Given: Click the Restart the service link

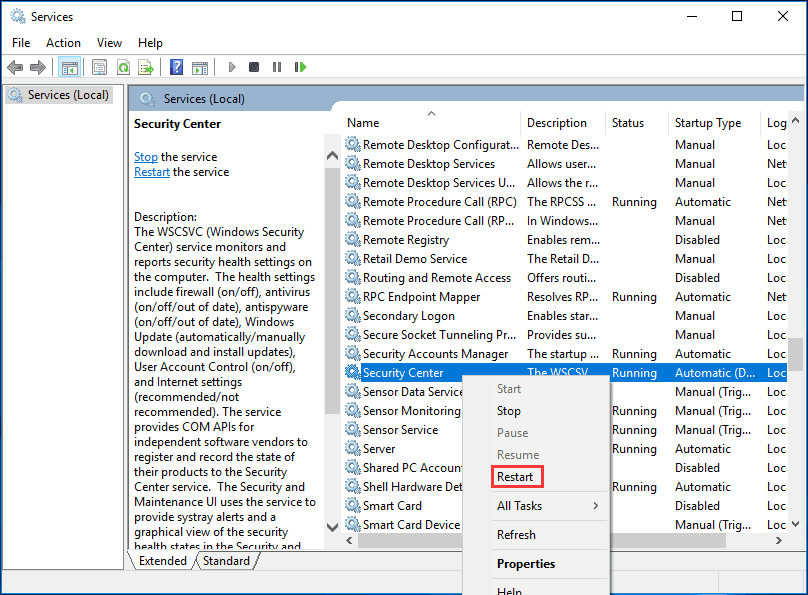Looking at the screenshot, I should pyautogui.click(x=152, y=172).
